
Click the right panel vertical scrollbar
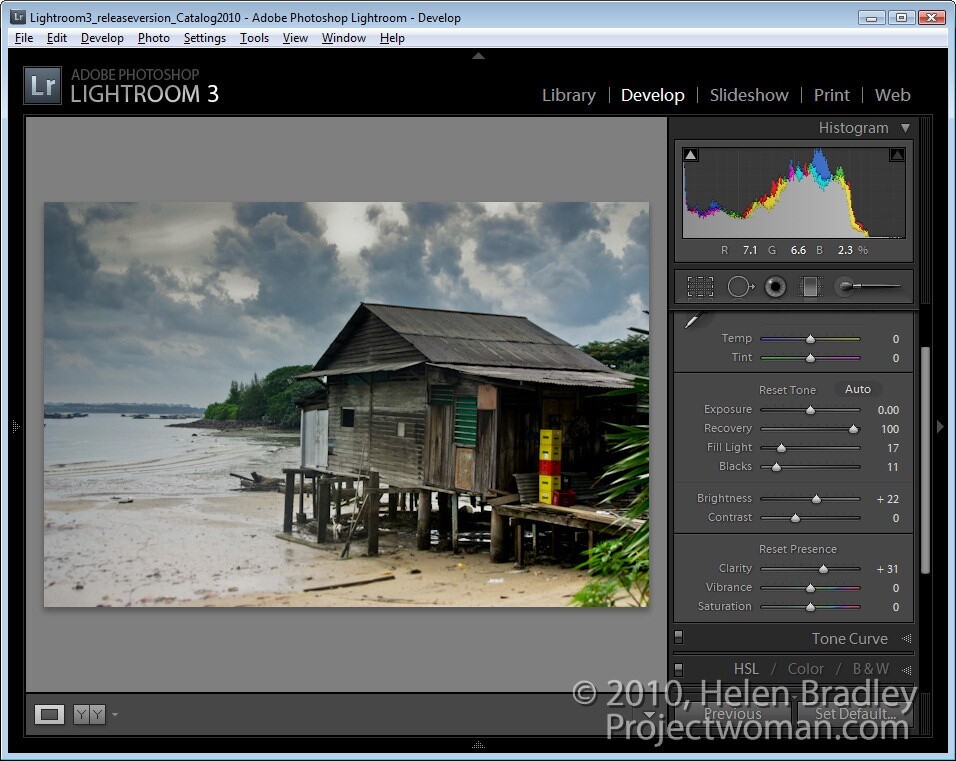pos(925,460)
